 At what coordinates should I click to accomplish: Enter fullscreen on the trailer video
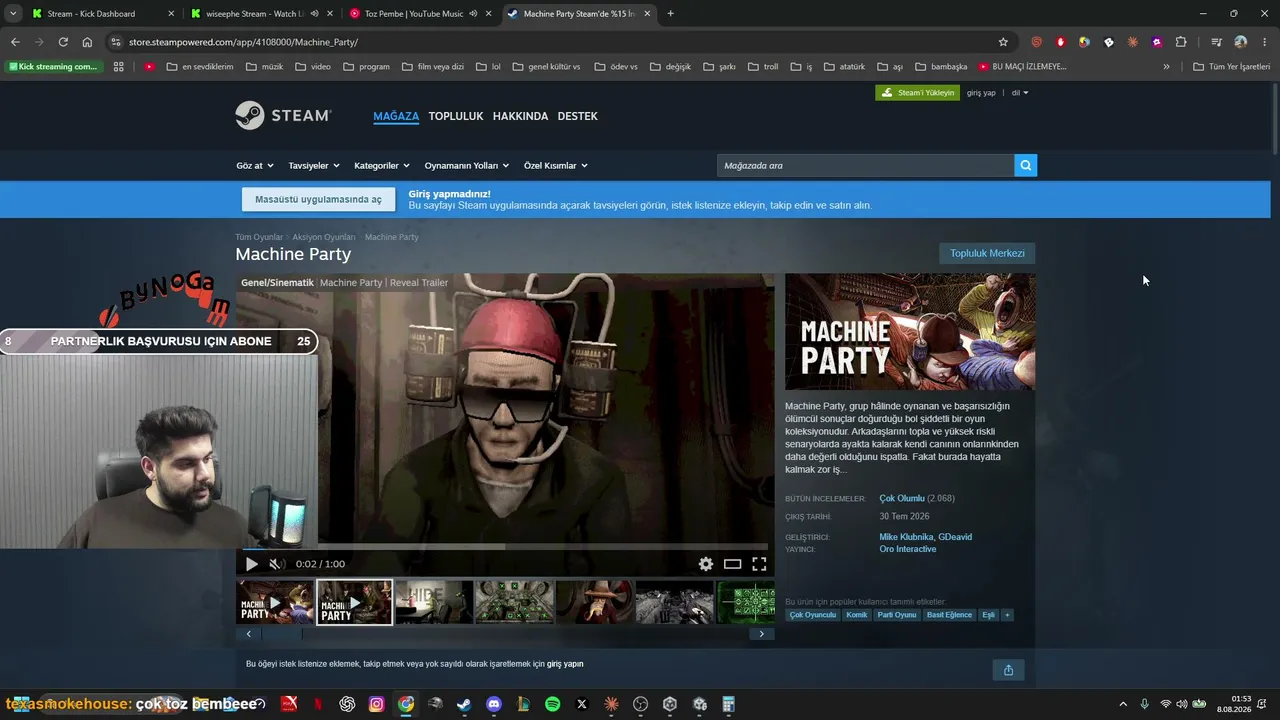click(759, 564)
